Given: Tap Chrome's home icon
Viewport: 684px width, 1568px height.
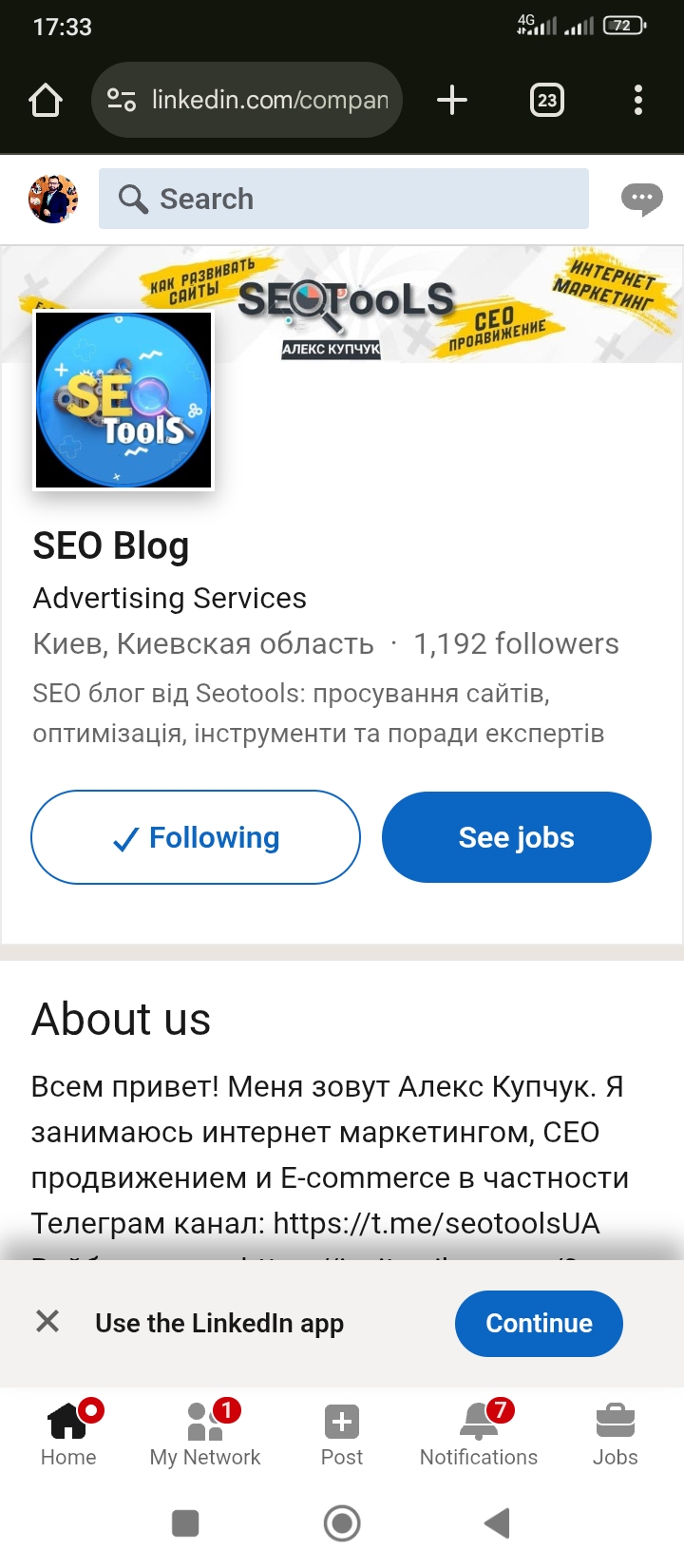Looking at the screenshot, I should 45,99.
